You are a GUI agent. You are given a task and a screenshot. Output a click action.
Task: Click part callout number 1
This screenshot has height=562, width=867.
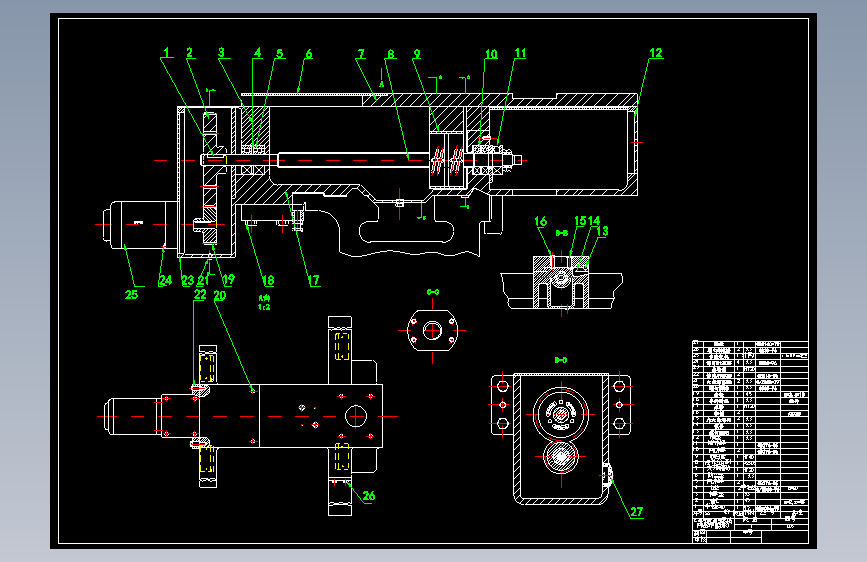point(166,53)
